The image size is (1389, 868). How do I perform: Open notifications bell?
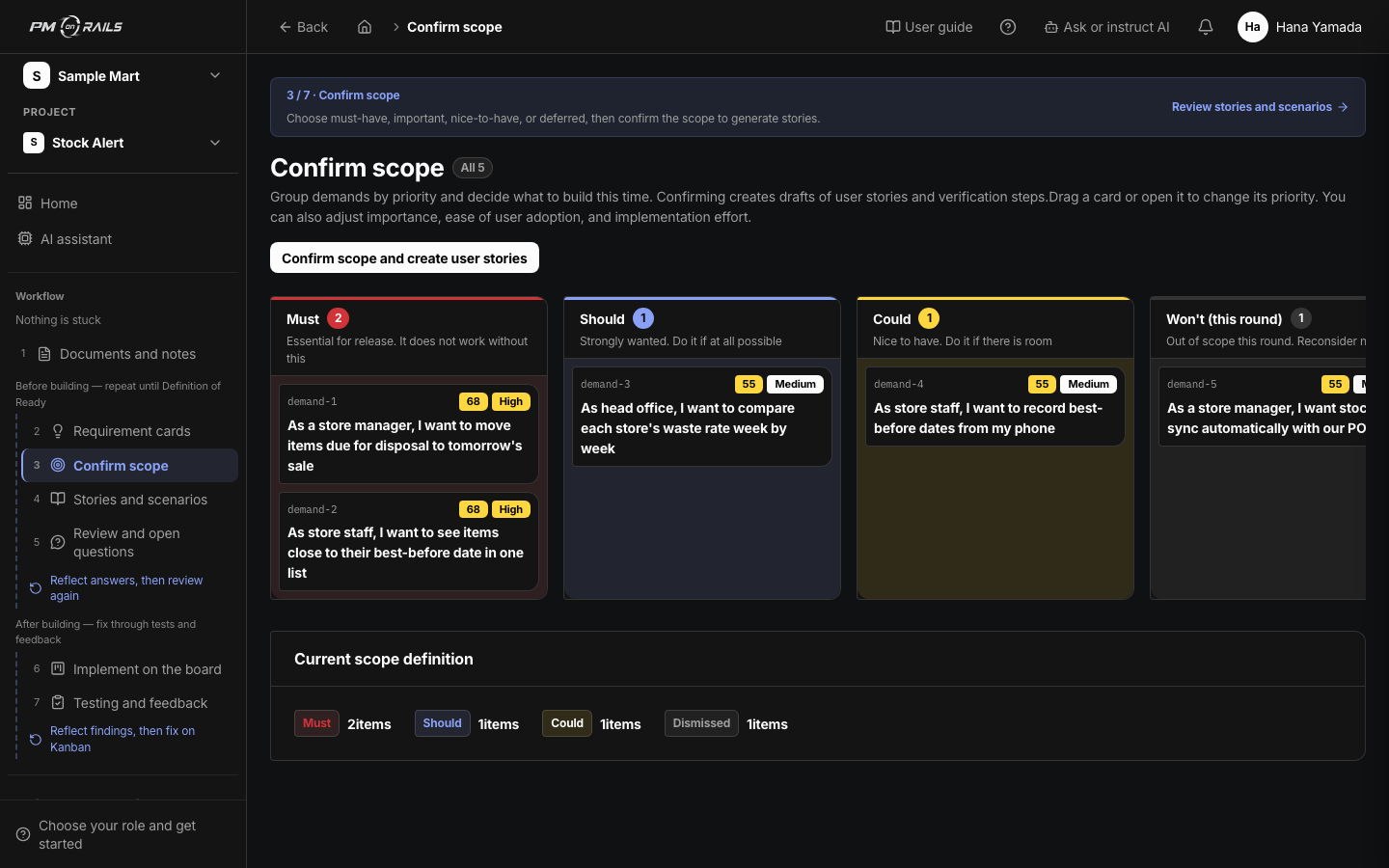point(1206,27)
